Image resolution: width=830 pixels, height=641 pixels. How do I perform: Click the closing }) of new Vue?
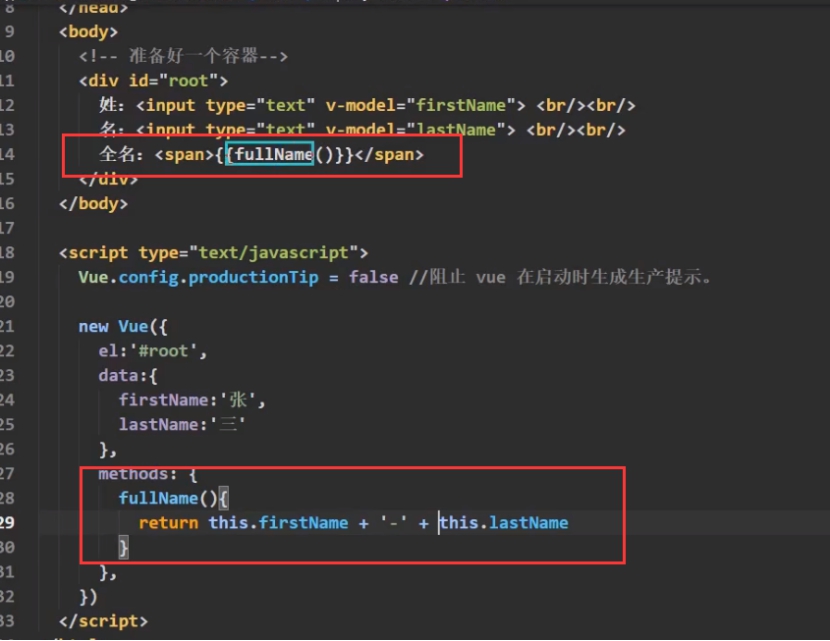pyautogui.click(x=88, y=597)
